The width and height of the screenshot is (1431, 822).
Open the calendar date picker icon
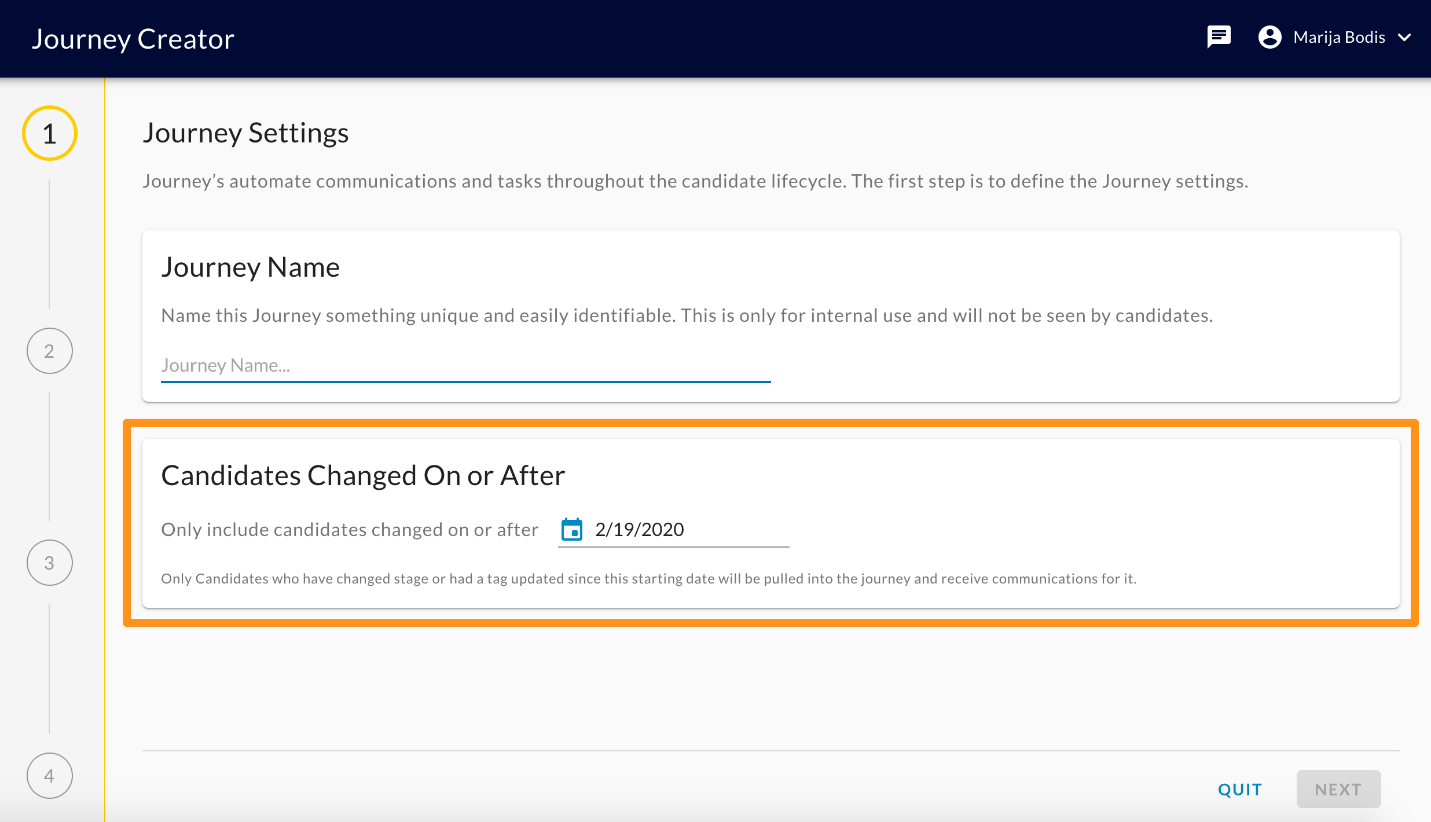tap(572, 530)
